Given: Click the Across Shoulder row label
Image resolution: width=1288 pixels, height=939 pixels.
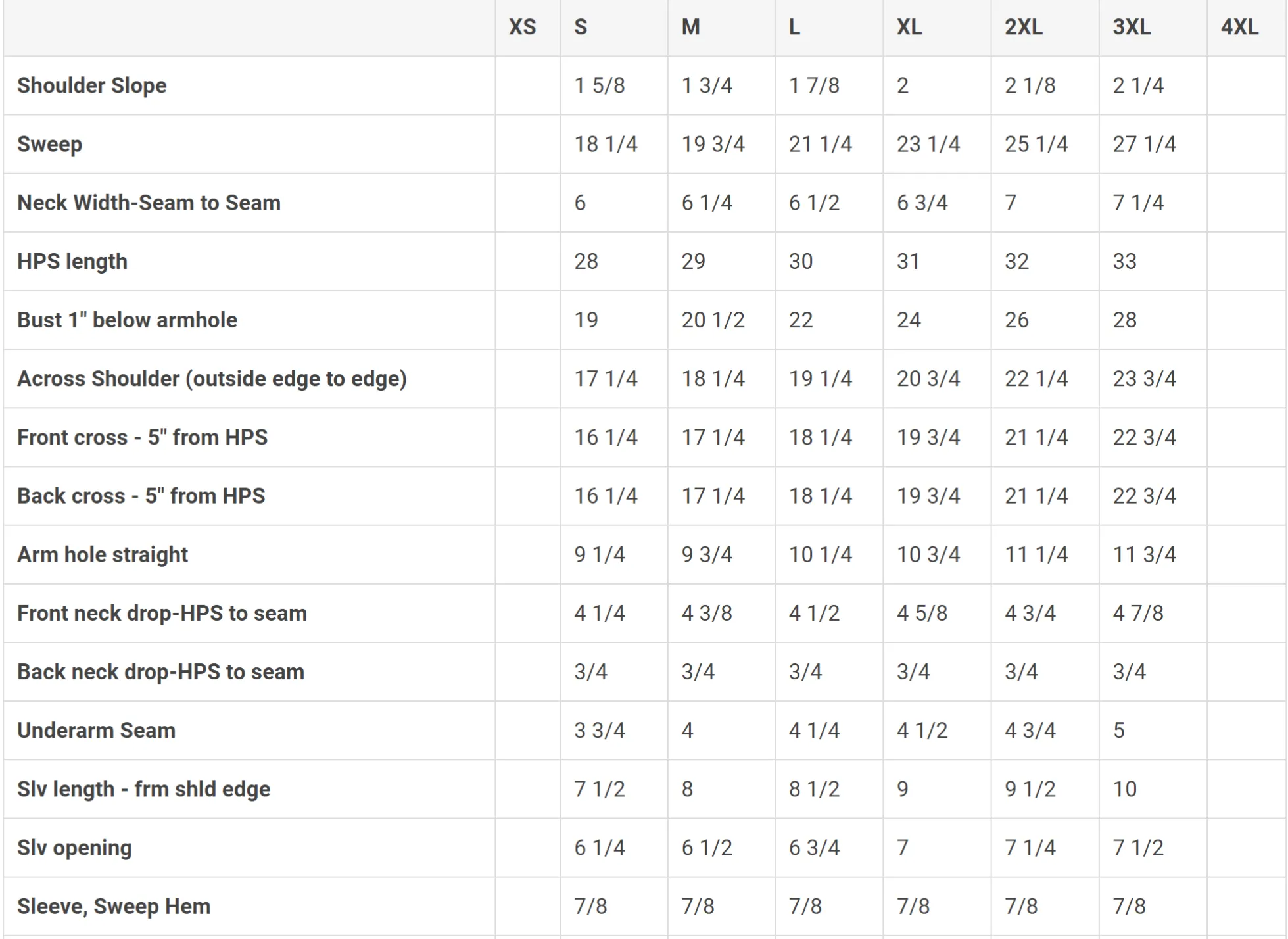Looking at the screenshot, I should (212, 379).
